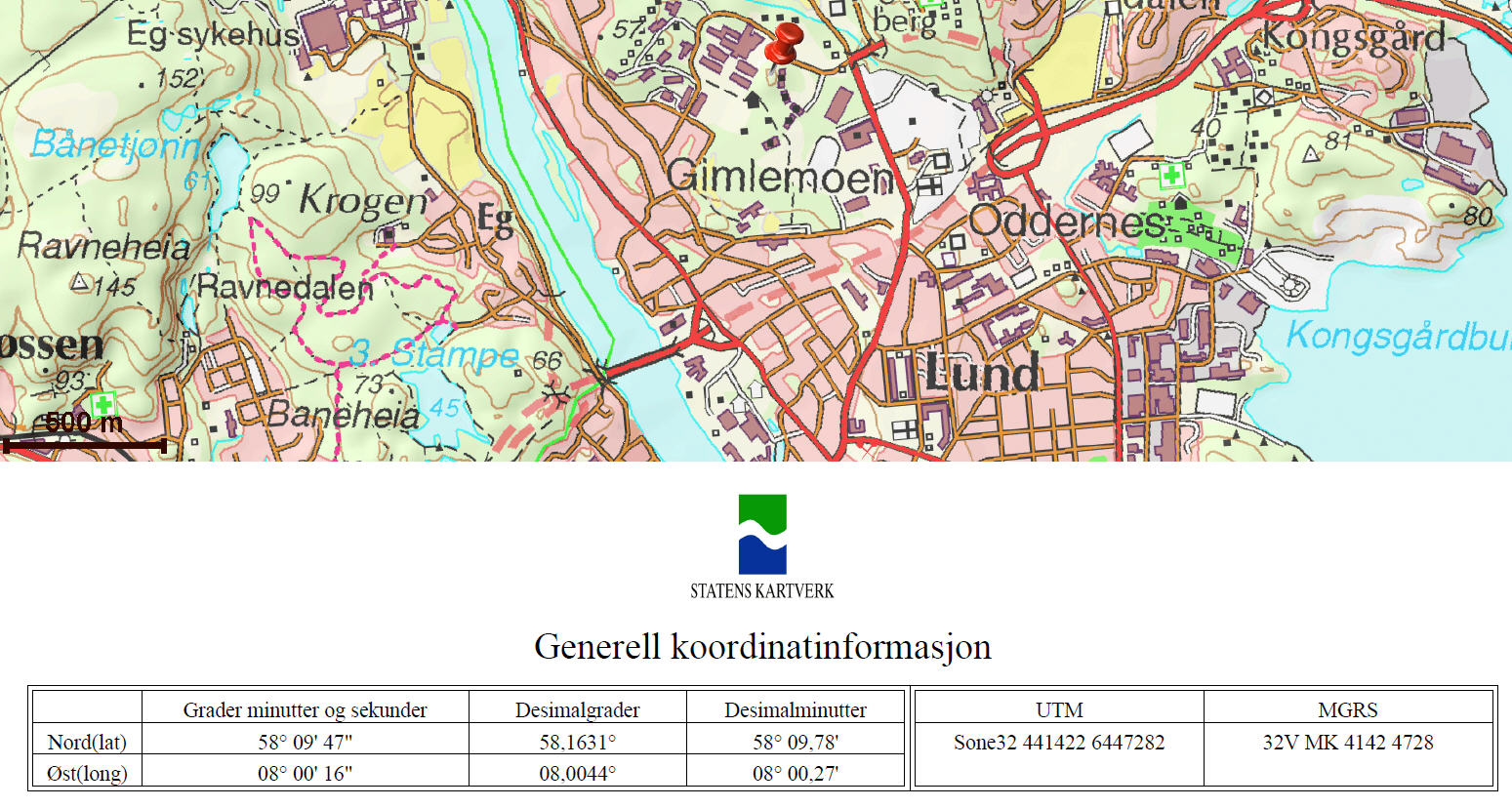Click the latitude value 58° 09' 47"
Viewport: 1512px width, 808px height.
[305, 743]
